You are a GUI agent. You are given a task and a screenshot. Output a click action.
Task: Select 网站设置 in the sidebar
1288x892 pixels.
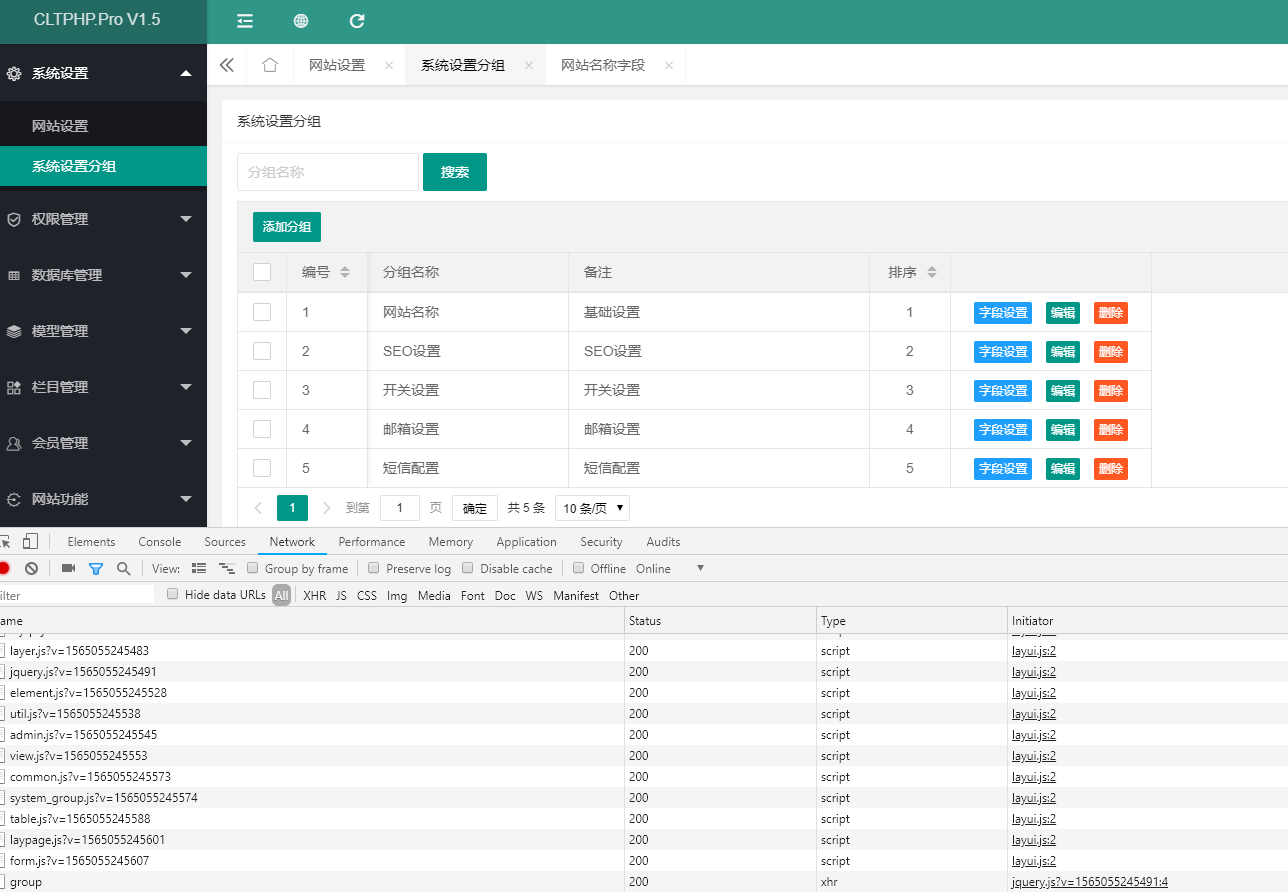(x=103, y=126)
